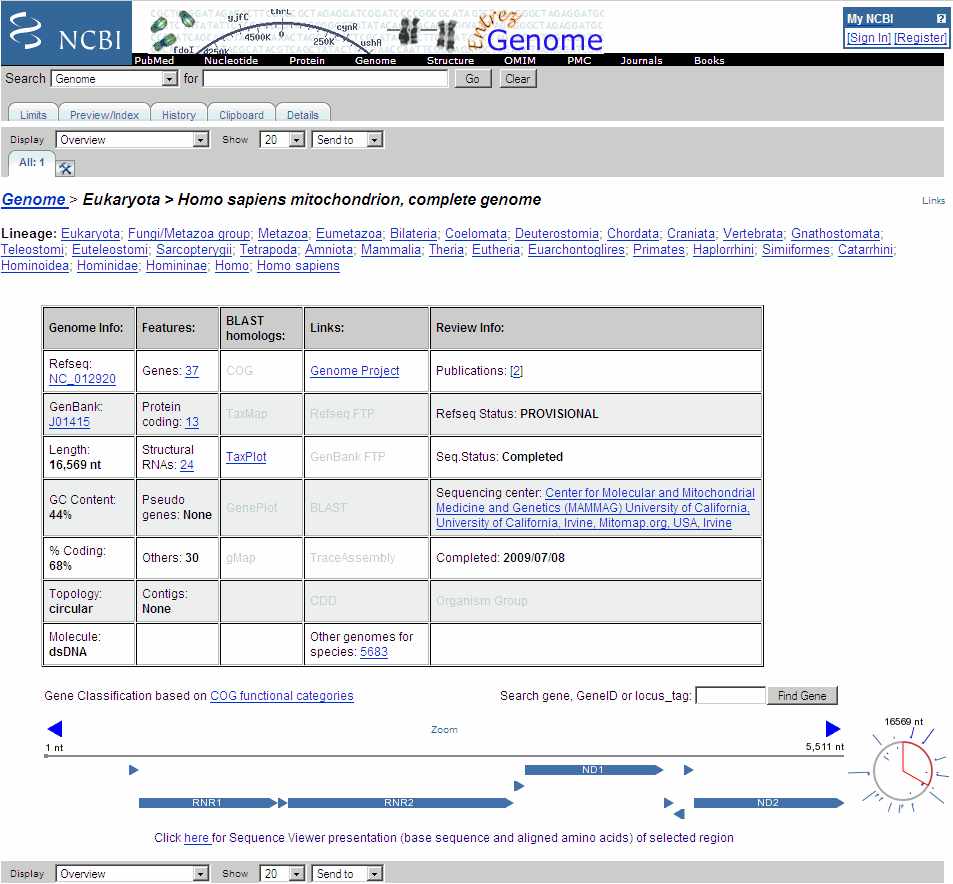Click the Sign In link
Image resolution: width=953 pixels, height=884 pixels.
[x=869, y=38]
